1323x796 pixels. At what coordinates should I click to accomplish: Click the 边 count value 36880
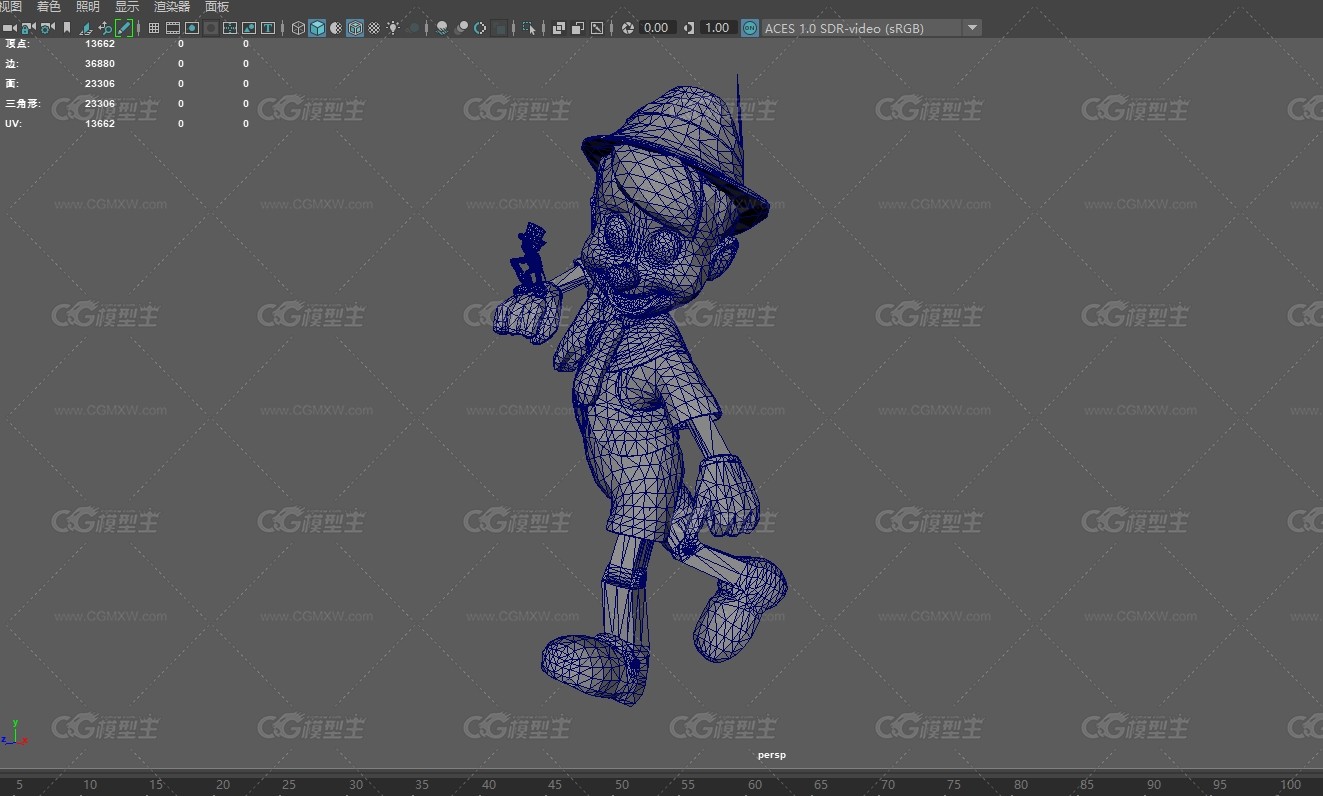(100, 64)
